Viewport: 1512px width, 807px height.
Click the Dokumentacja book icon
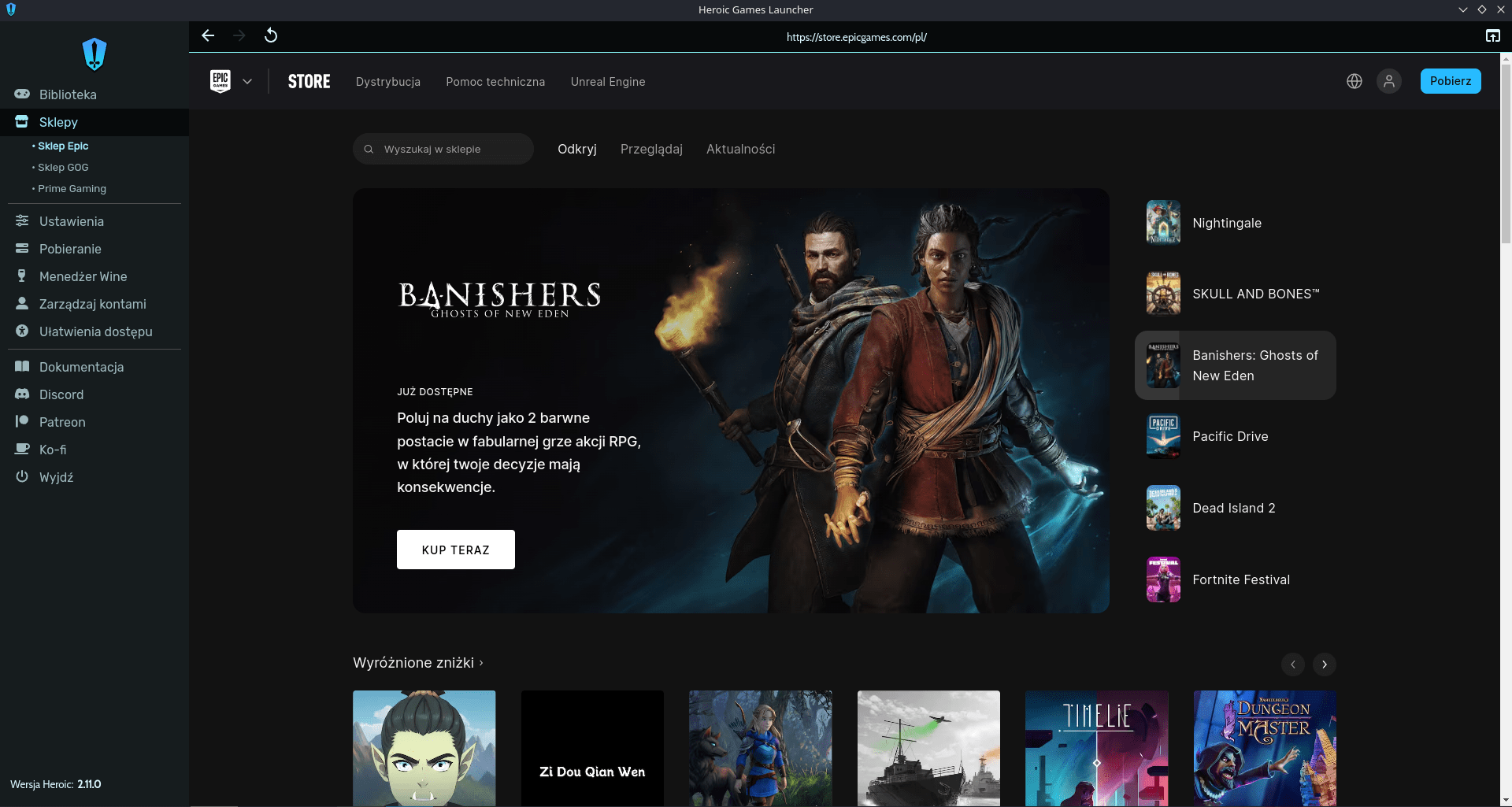tap(22, 367)
